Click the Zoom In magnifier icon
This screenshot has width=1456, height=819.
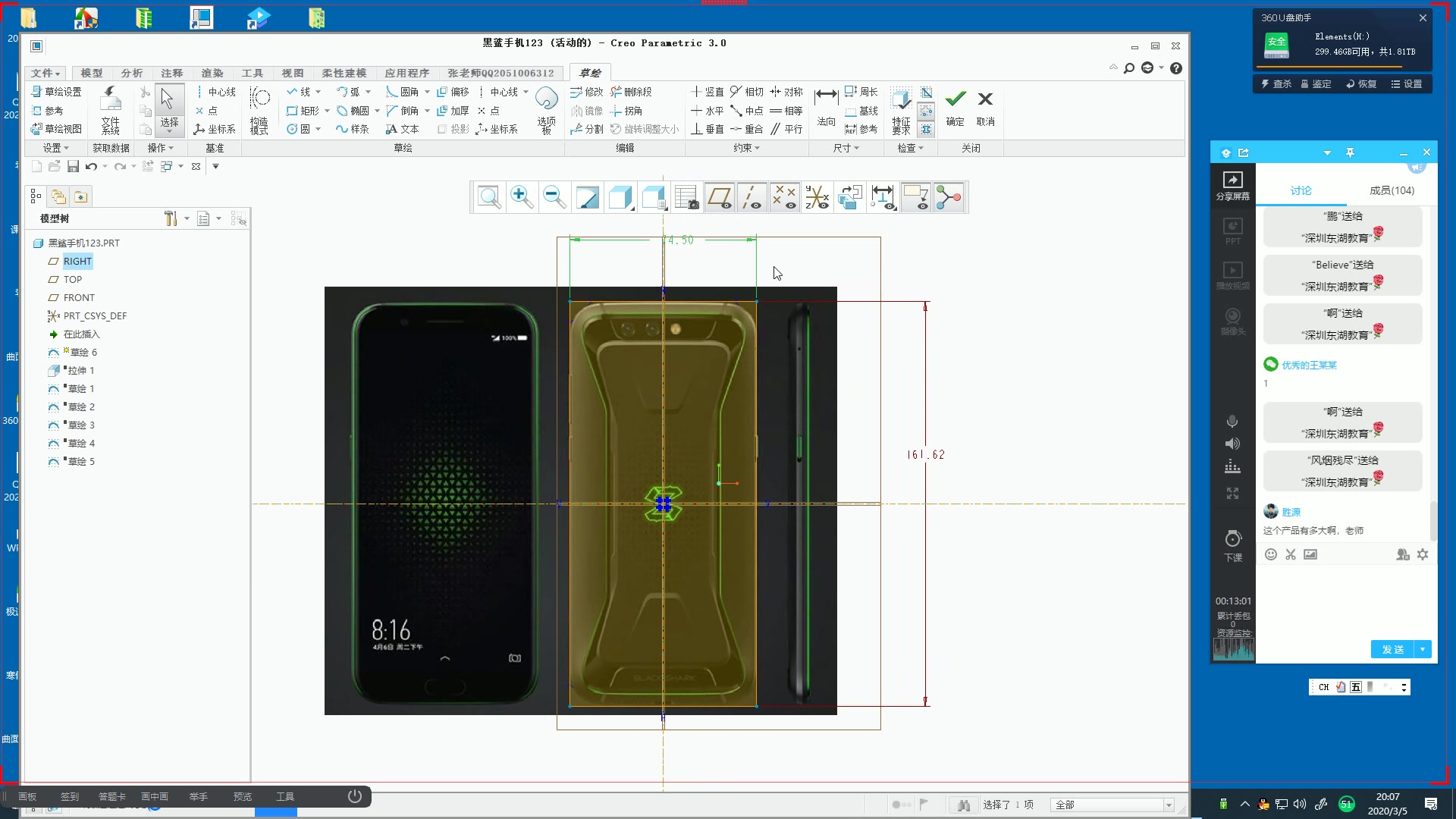pyautogui.click(x=521, y=197)
